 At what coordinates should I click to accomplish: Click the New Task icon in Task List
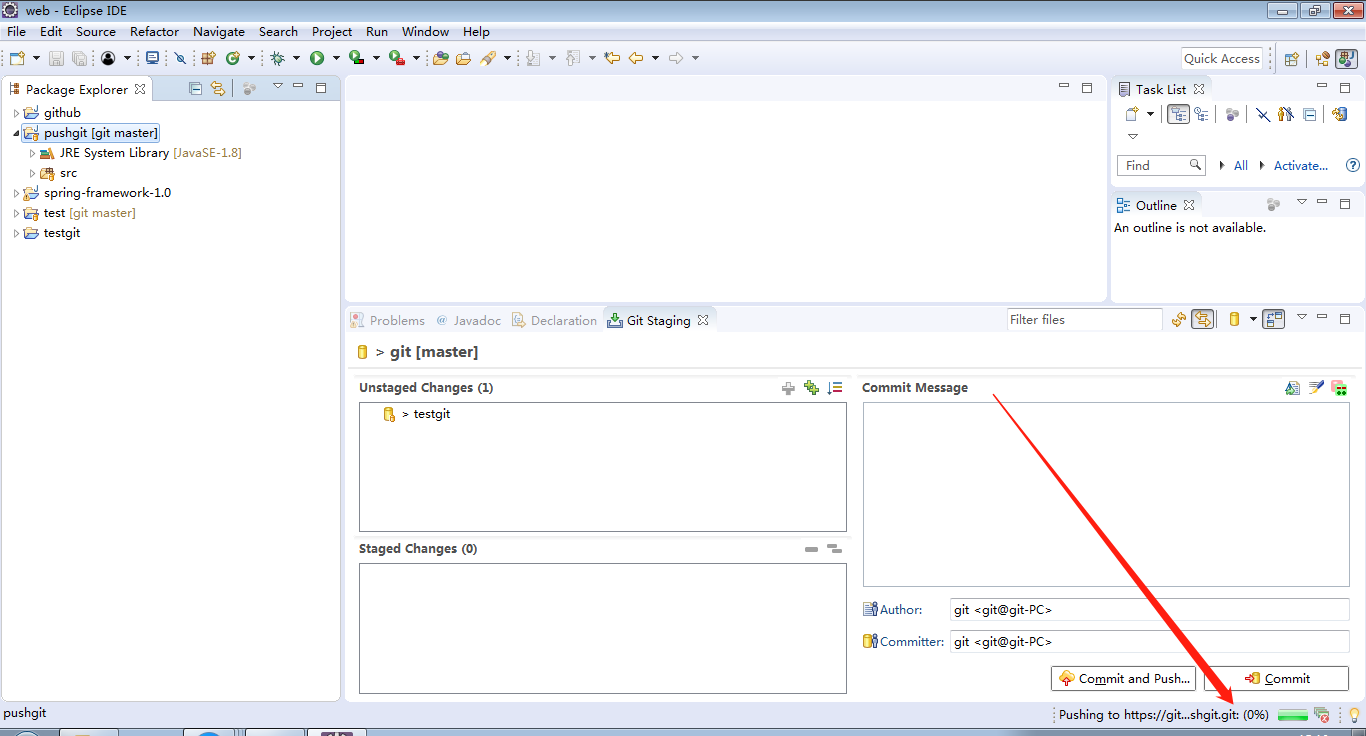coord(1132,114)
